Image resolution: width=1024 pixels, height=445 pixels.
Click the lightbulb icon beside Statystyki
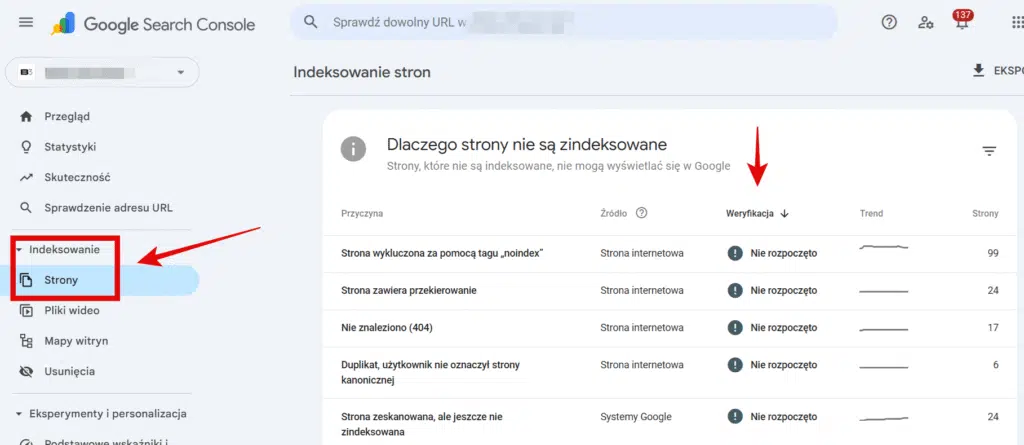26,147
